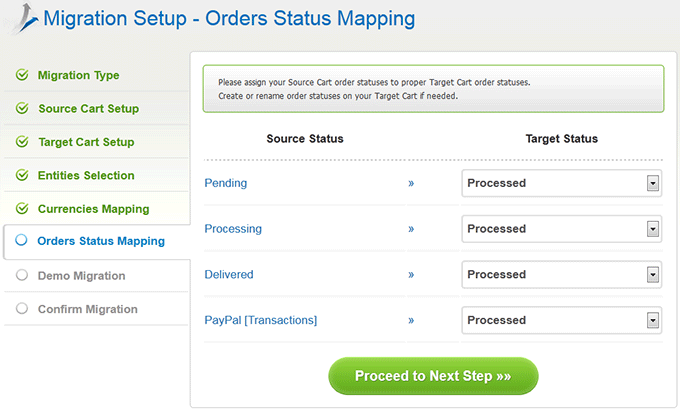
Task: Go to the Target Cart Setup step
Action: coord(86,142)
